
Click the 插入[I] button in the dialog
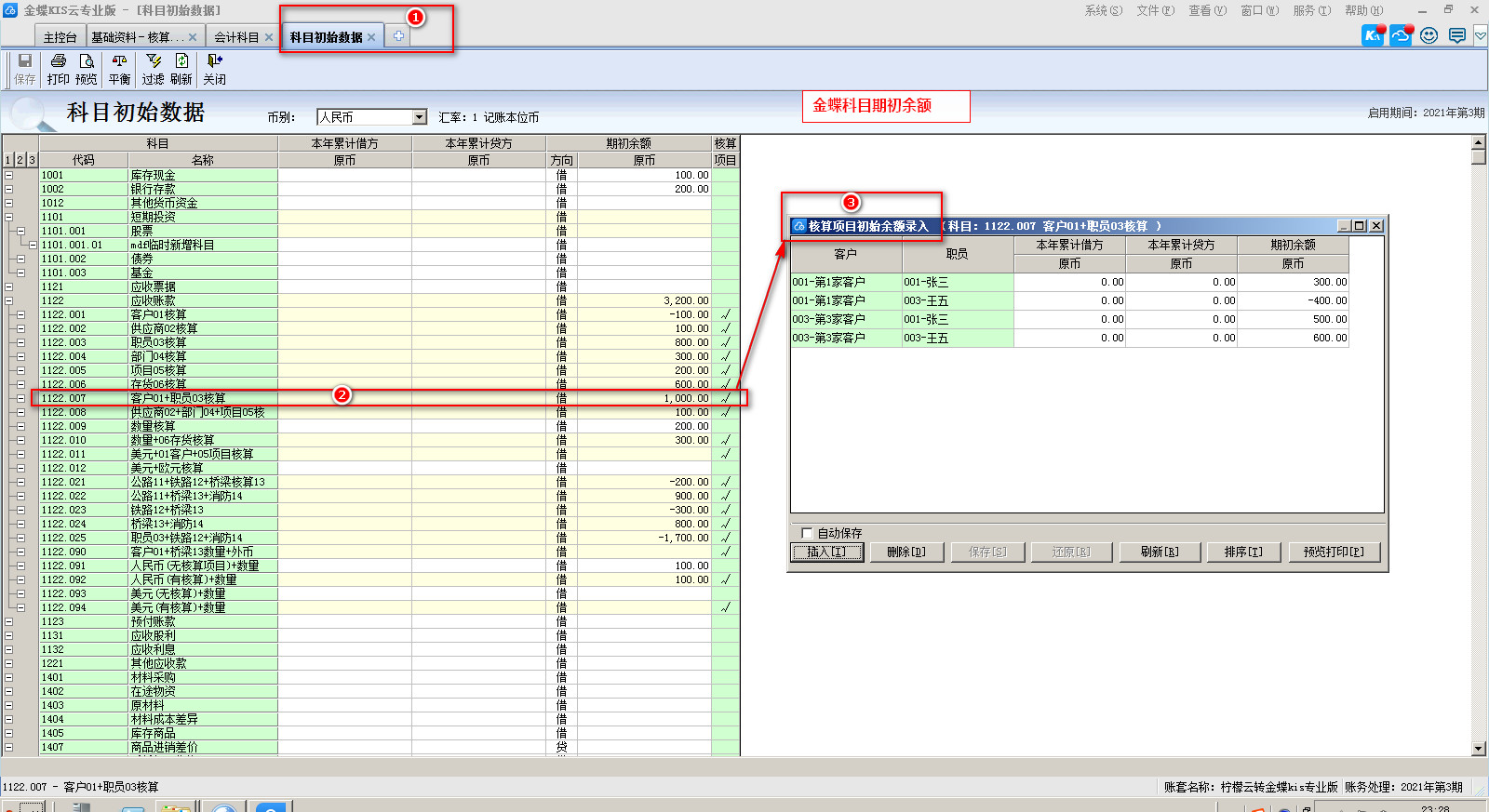(x=826, y=552)
